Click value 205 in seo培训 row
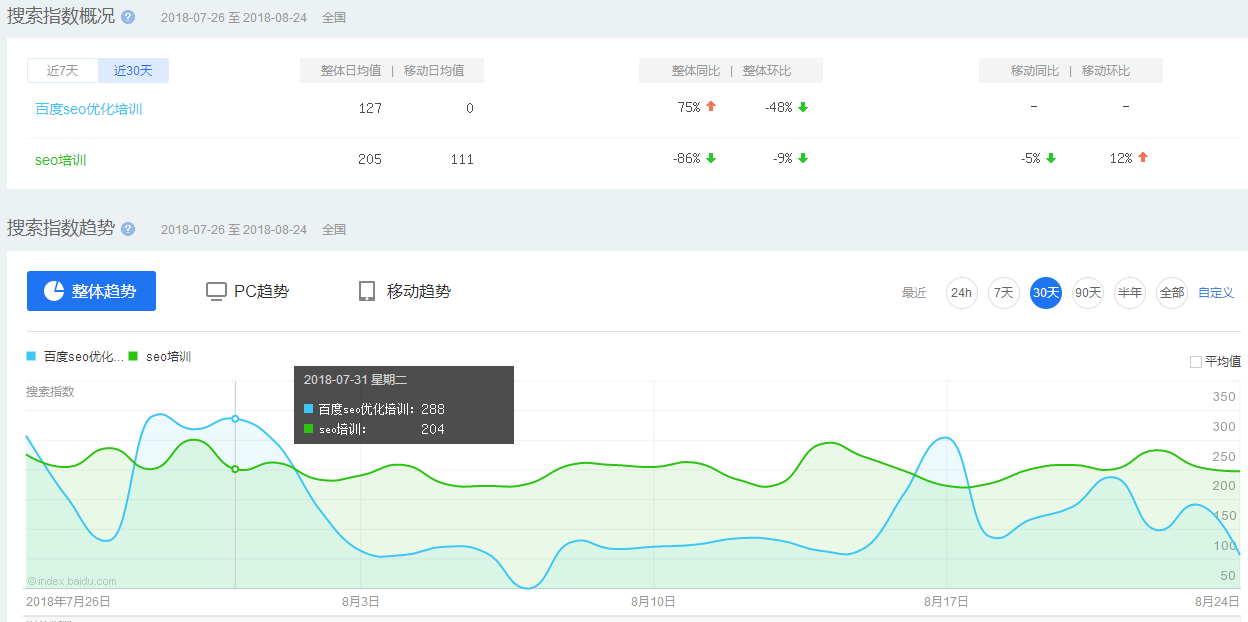The width and height of the screenshot is (1248, 622). click(x=370, y=159)
